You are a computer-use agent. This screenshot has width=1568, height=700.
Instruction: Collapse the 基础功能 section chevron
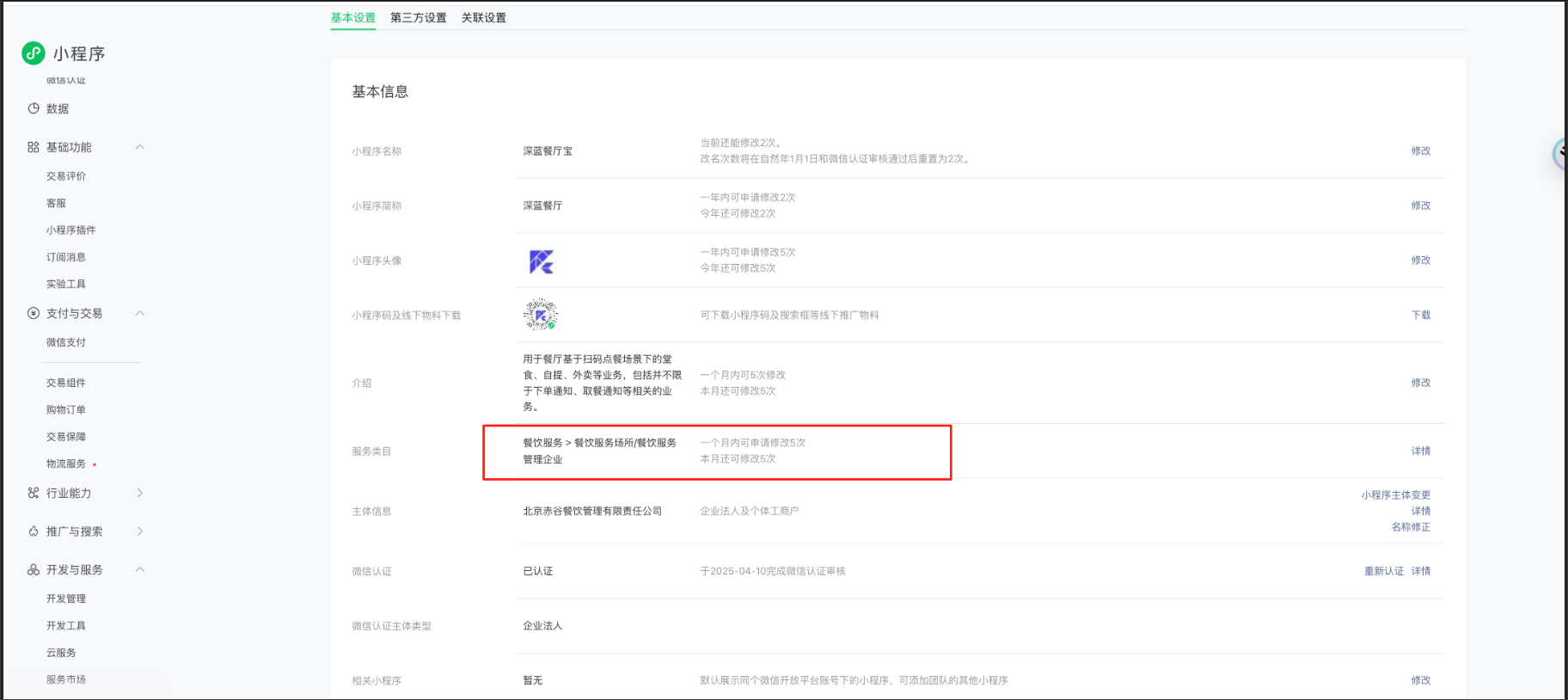tap(140, 147)
